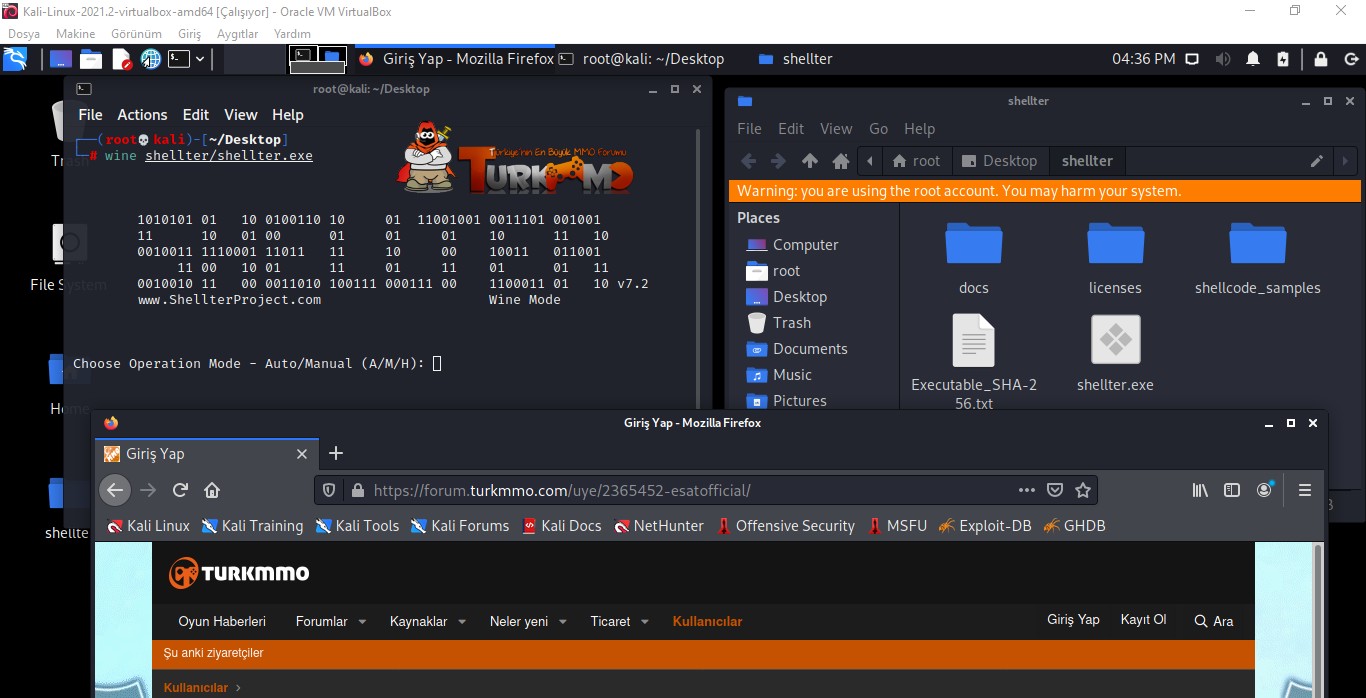Image resolution: width=1366 pixels, height=698 pixels.
Task: Select Trash in the Places sidebar
Action: 779,323
